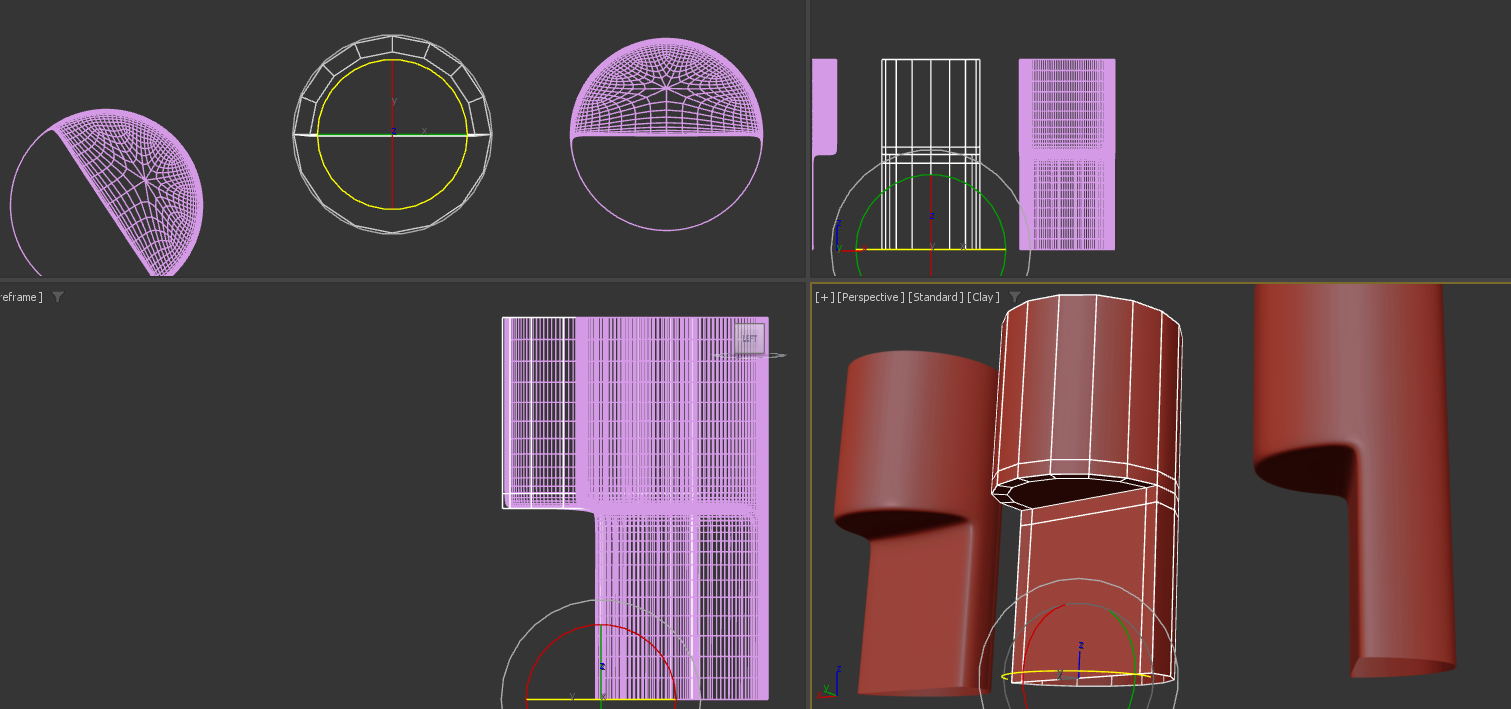Click the filter icon in Perspective viewport
This screenshot has width=1511, height=709.
coord(1015,297)
